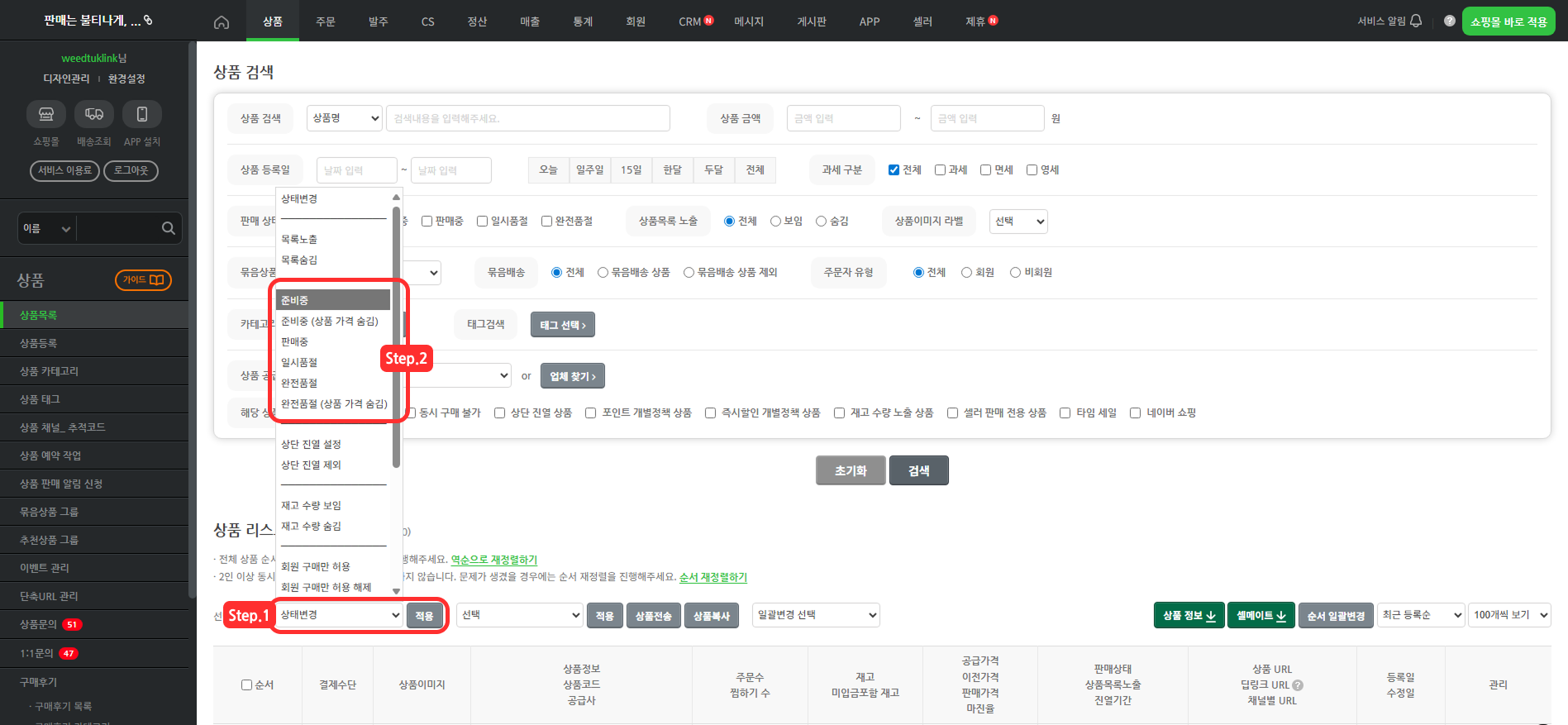Click the 태그 선택 button
The image size is (1568, 725).
coord(563,325)
